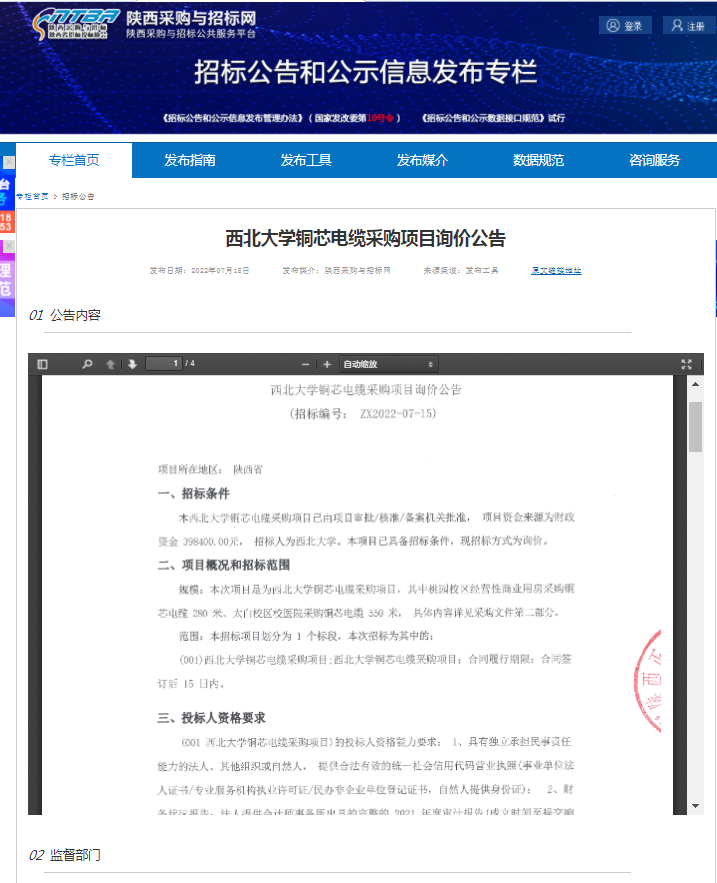Screen dimensions: 717x883
Task: Click the PDF page number field
Action: click(x=164, y=364)
